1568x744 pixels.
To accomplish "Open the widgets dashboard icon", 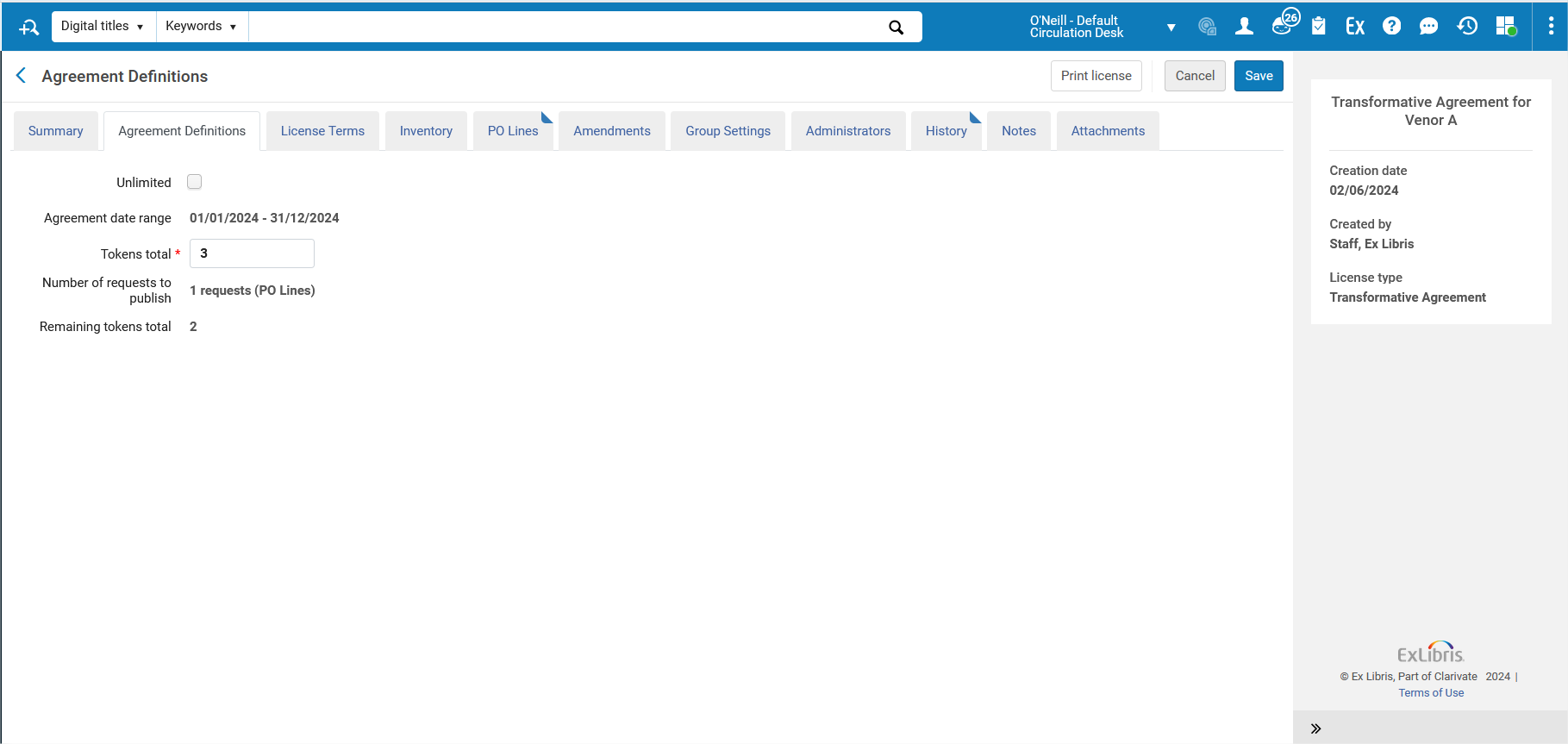I will click(1506, 27).
